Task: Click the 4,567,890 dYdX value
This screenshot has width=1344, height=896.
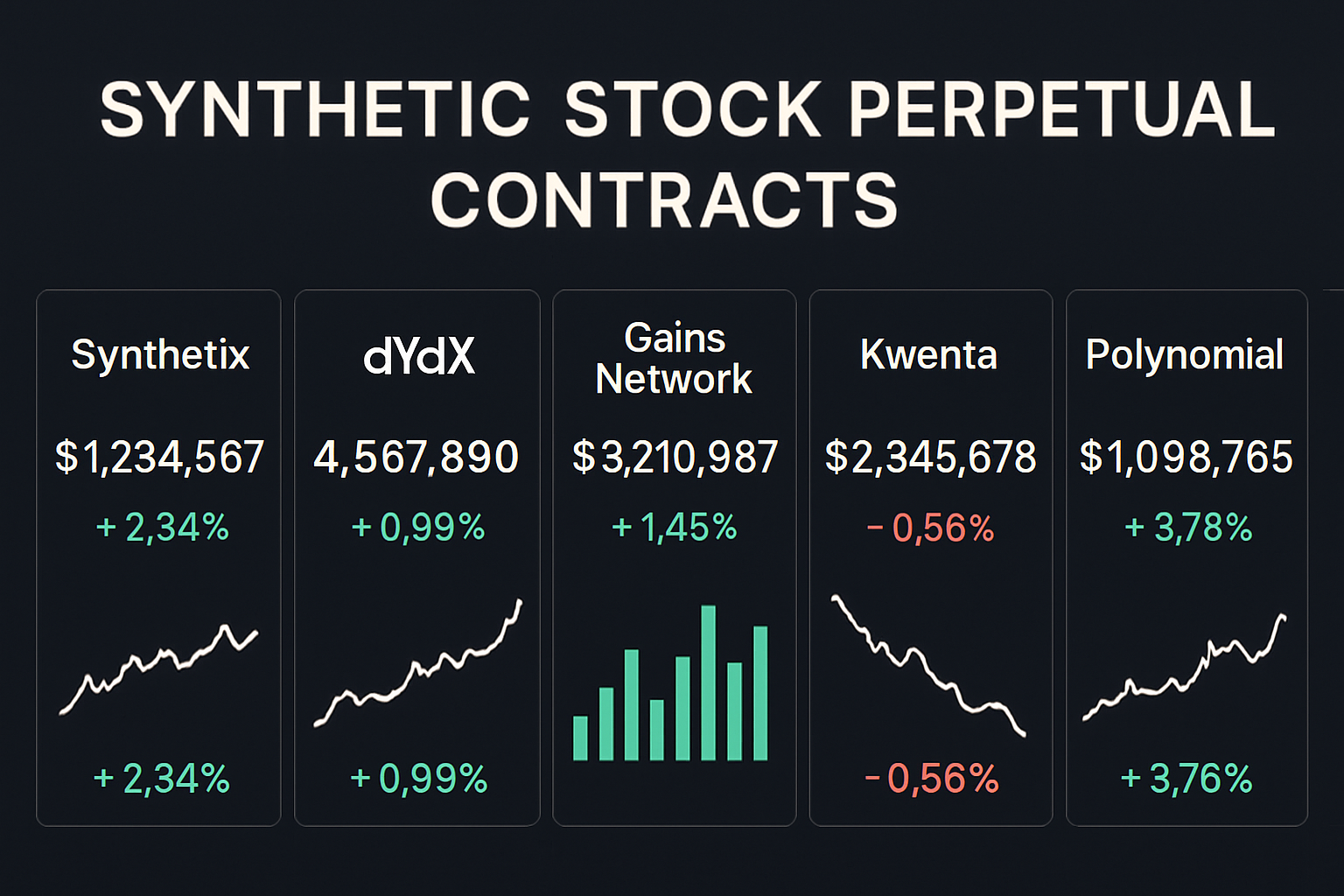Action: pyautogui.click(x=416, y=457)
